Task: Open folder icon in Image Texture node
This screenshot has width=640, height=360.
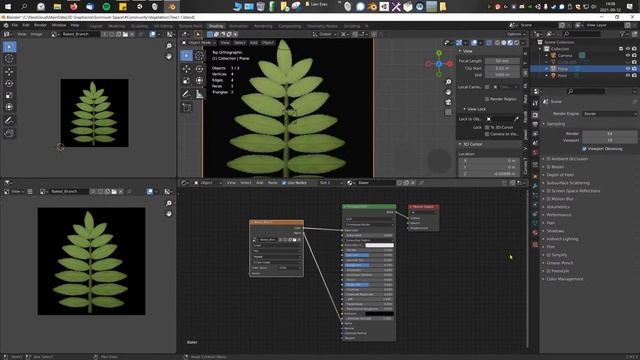Action: [294, 240]
